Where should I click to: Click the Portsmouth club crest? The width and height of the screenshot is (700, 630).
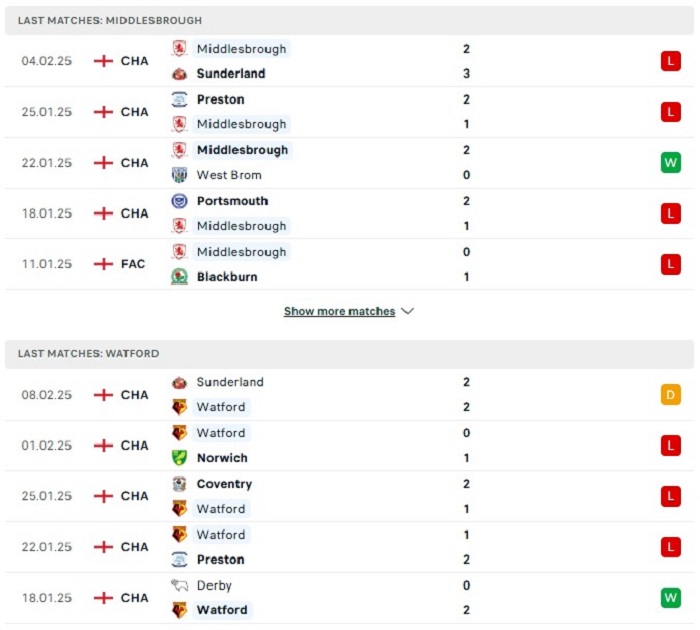(x=179, y=201)
